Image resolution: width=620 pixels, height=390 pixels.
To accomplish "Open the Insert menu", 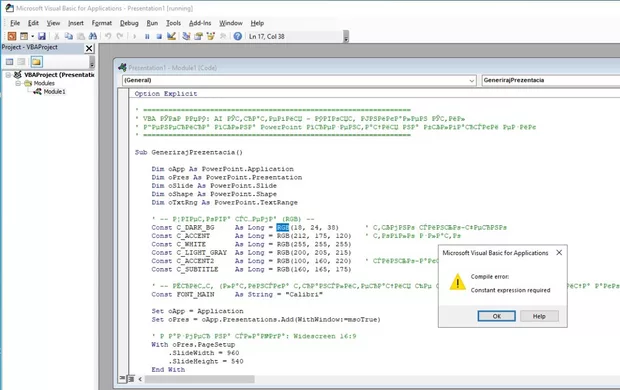I will tap(76, 23).
